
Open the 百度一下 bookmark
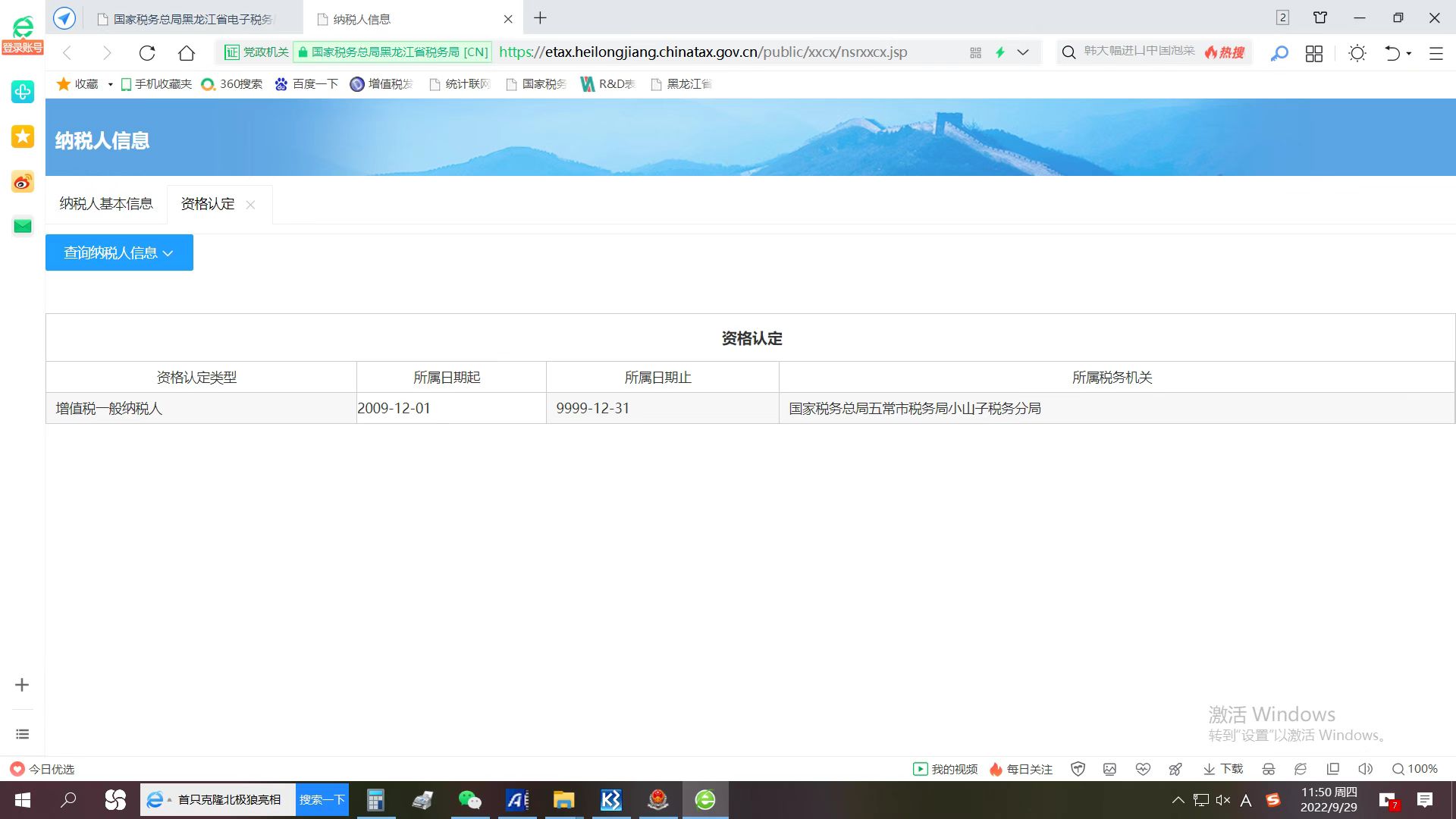(307, 84)
